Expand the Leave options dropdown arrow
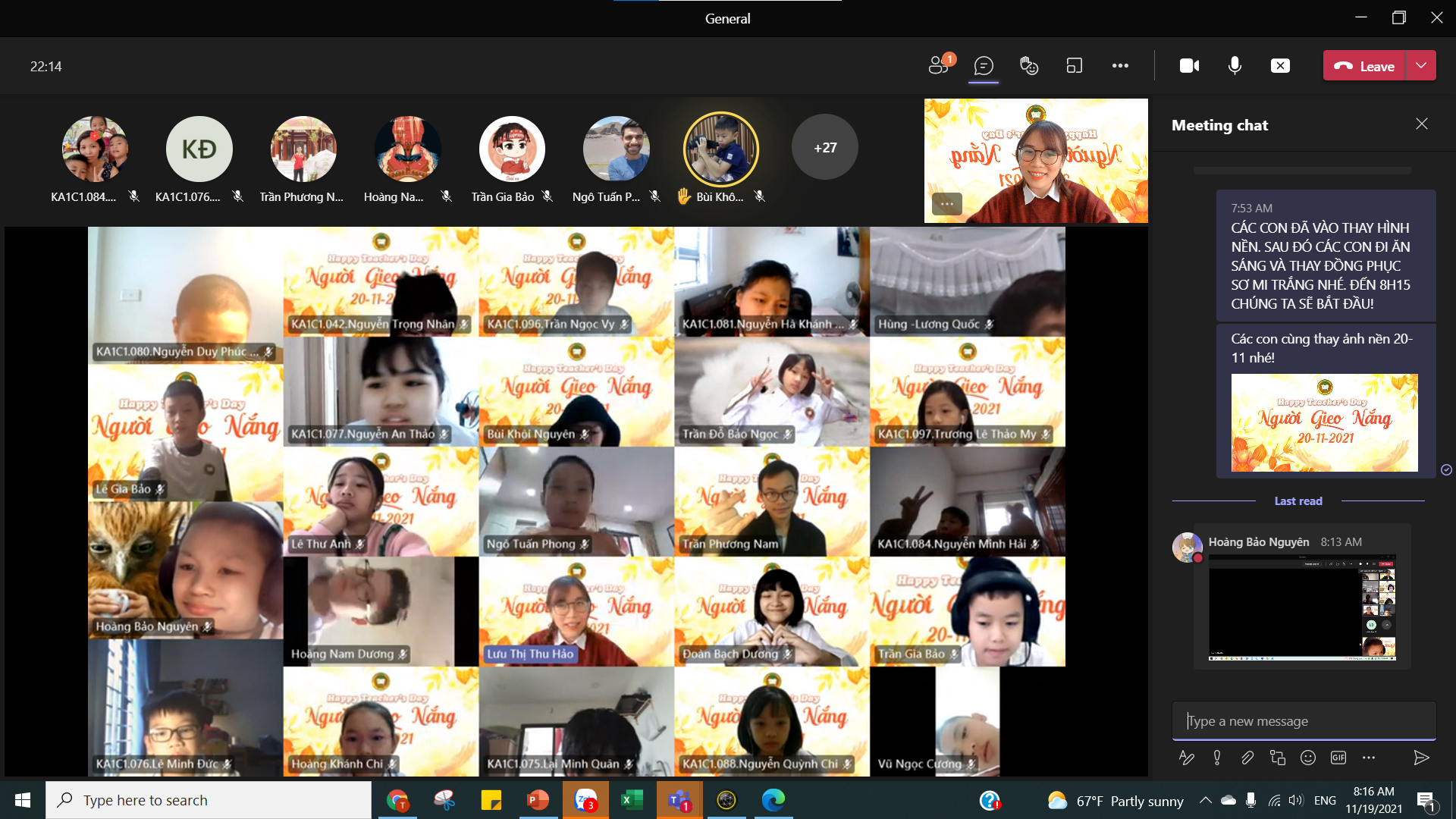Screen dimensions: 1456x819 1422,66
